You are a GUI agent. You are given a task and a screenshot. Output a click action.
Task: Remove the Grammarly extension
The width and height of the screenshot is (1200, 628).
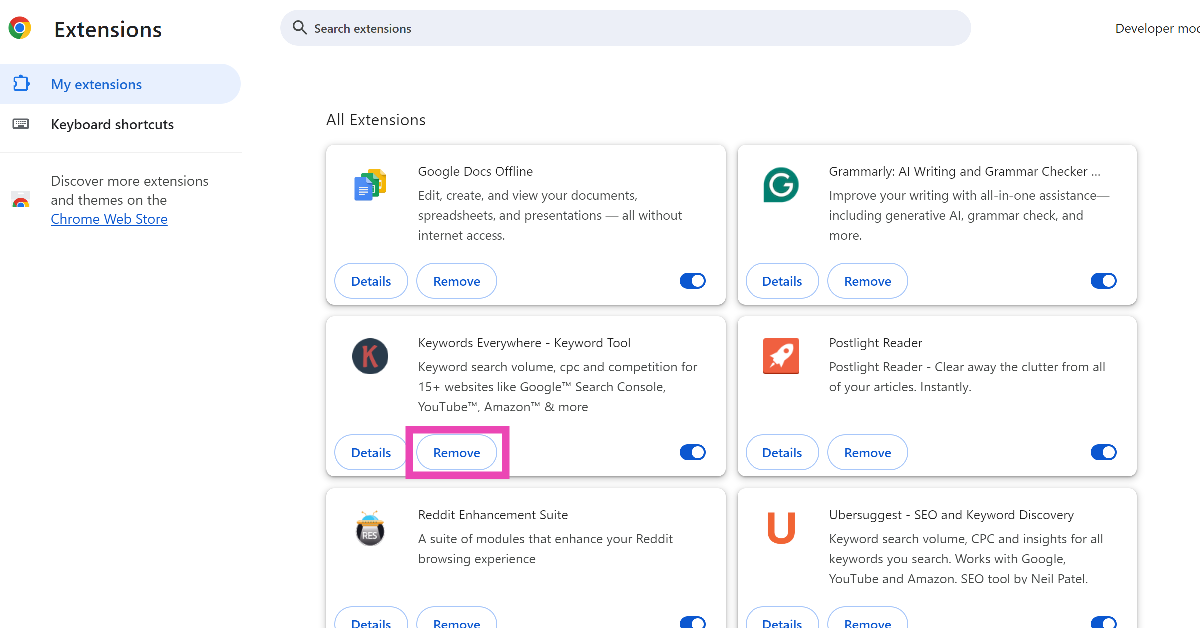[x=867, y=282]
